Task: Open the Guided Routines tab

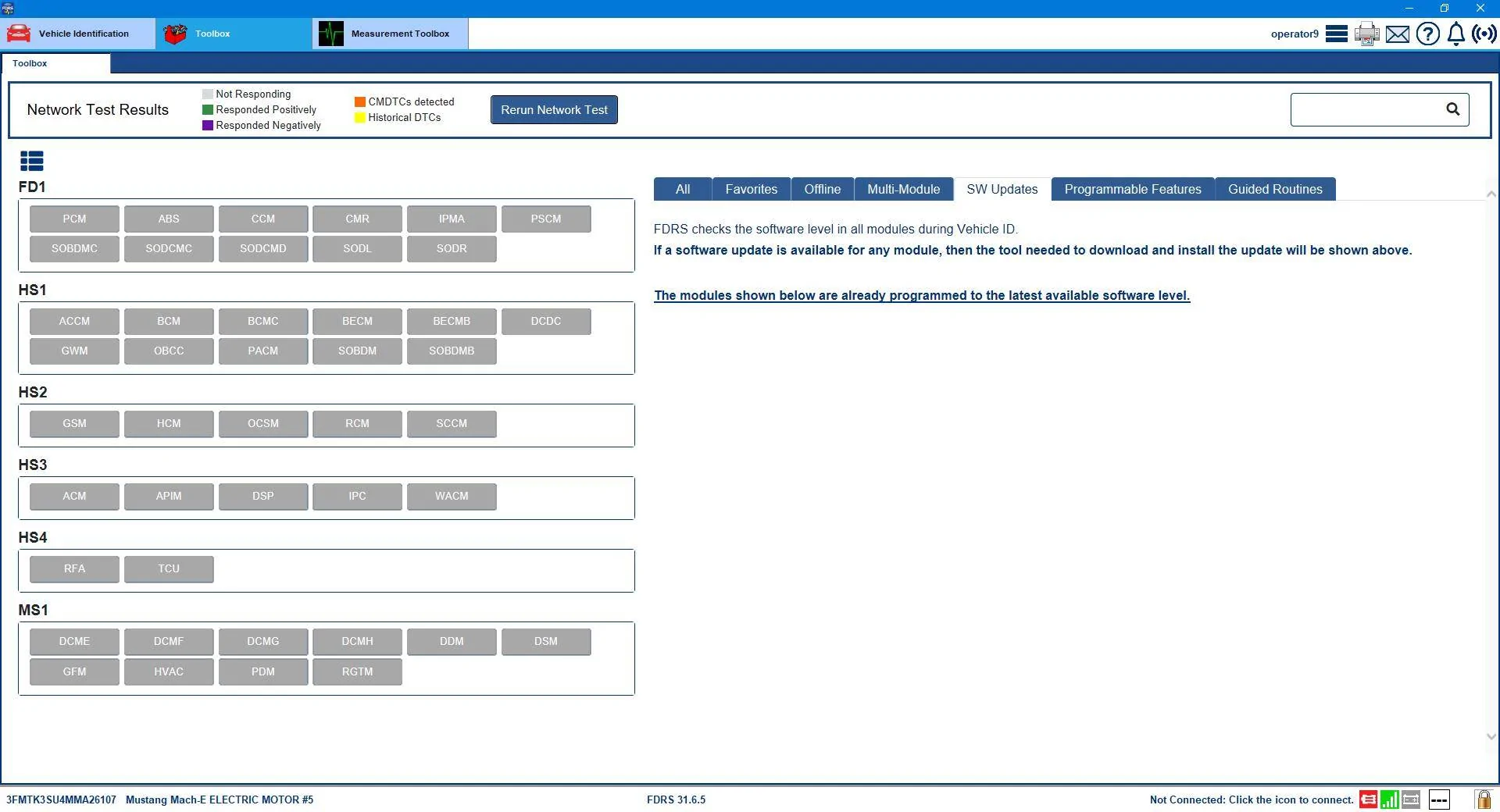Action: click(1275, 189)
